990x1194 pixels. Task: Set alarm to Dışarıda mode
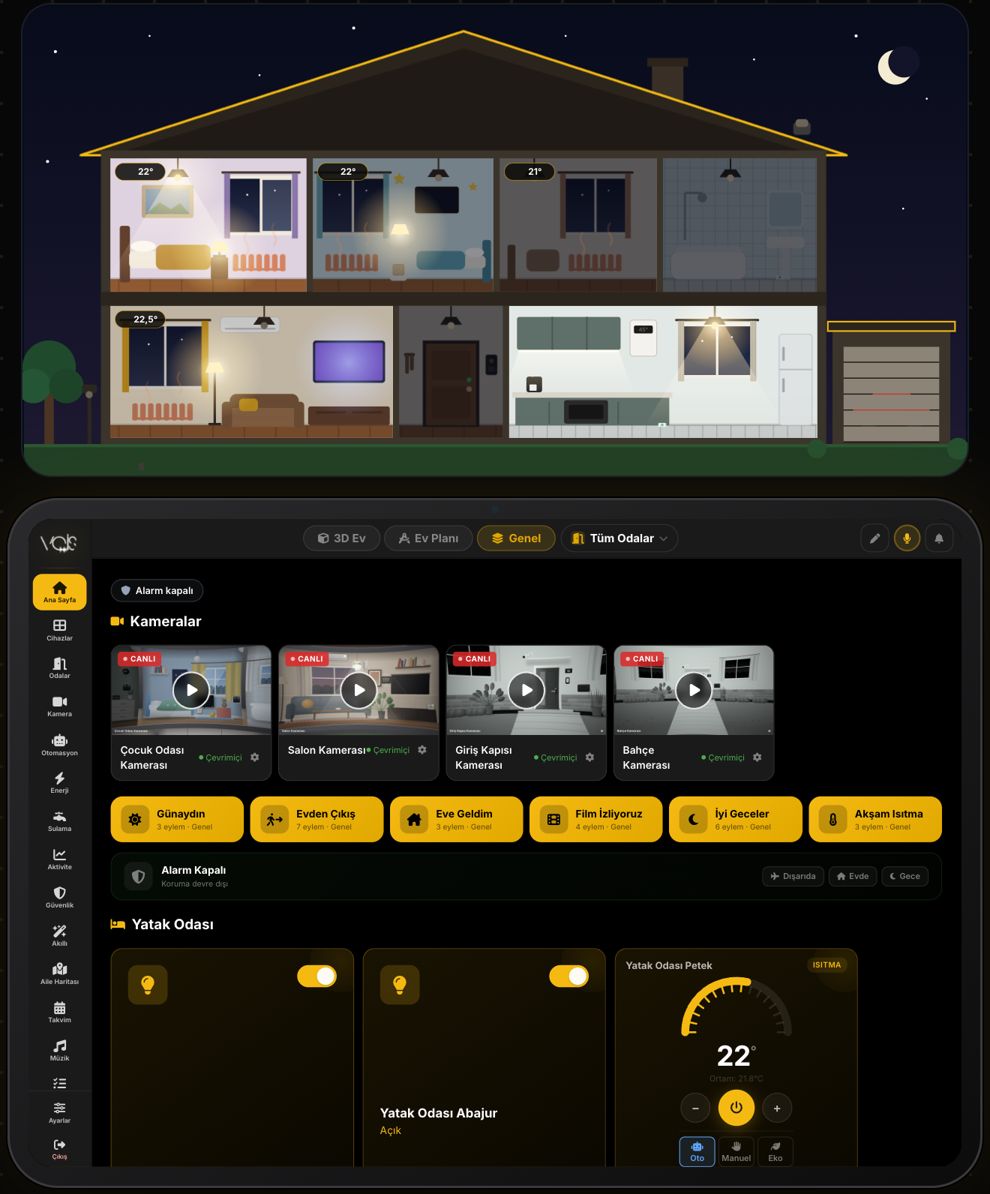[x=793, y=876]
